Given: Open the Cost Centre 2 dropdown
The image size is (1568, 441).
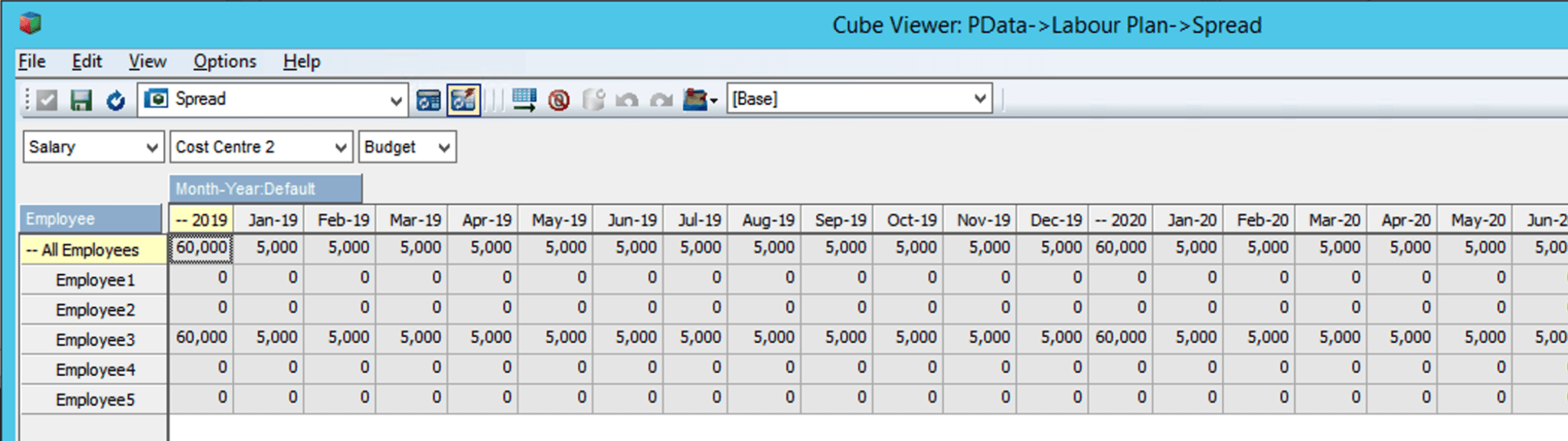Looking at the screenshot, I should [x=341, y=147].
